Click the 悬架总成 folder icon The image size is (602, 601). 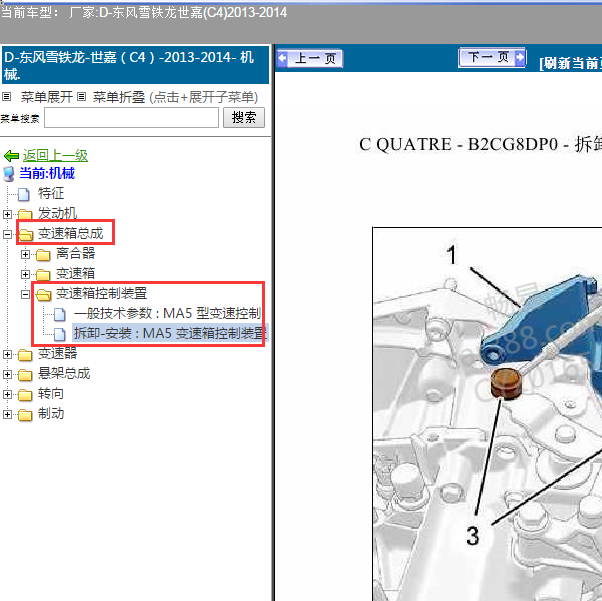(x=25, y=374)
